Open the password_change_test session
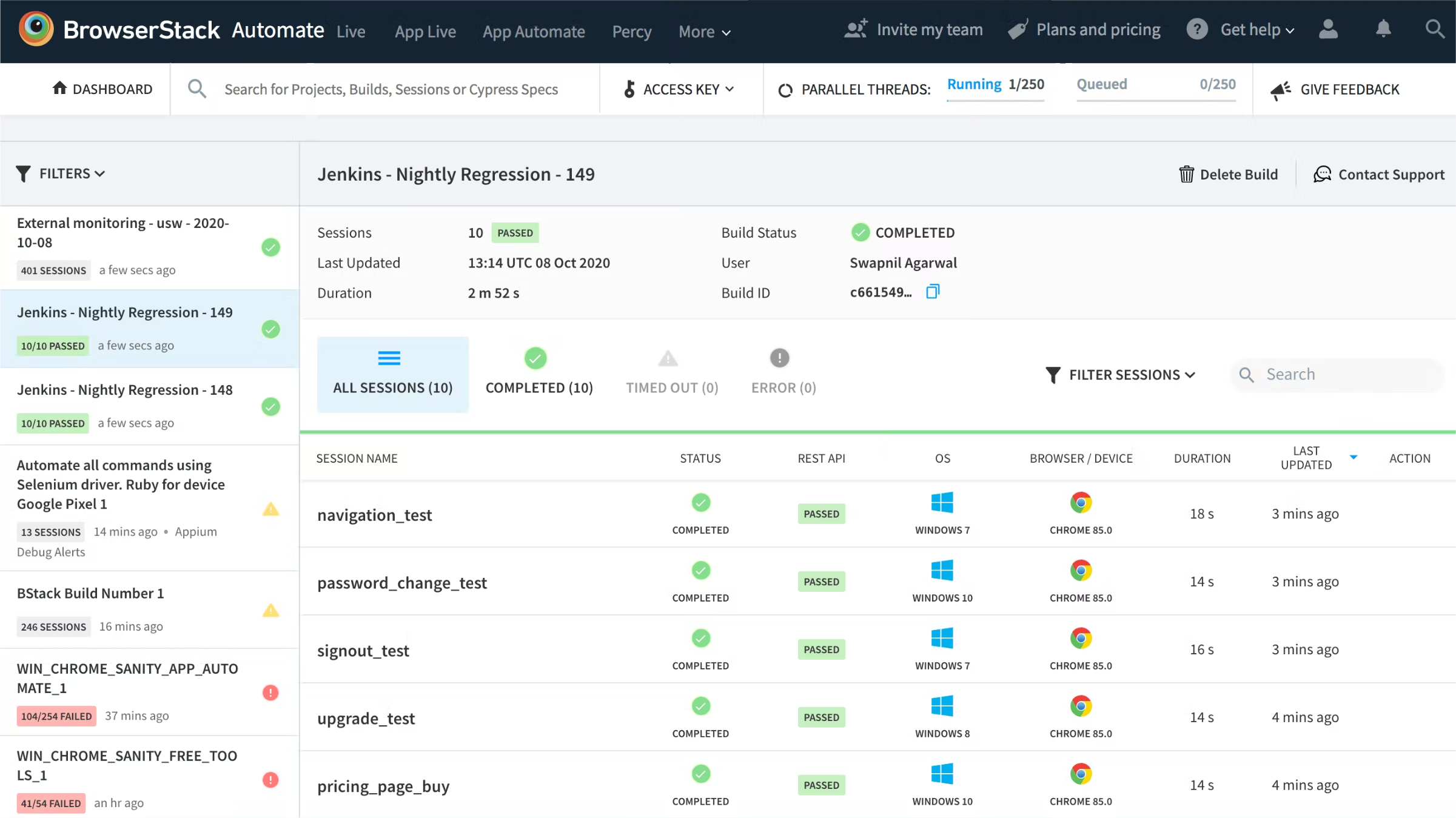The width and height of the screenshot is (1456, 818). [x=401, y=583]
